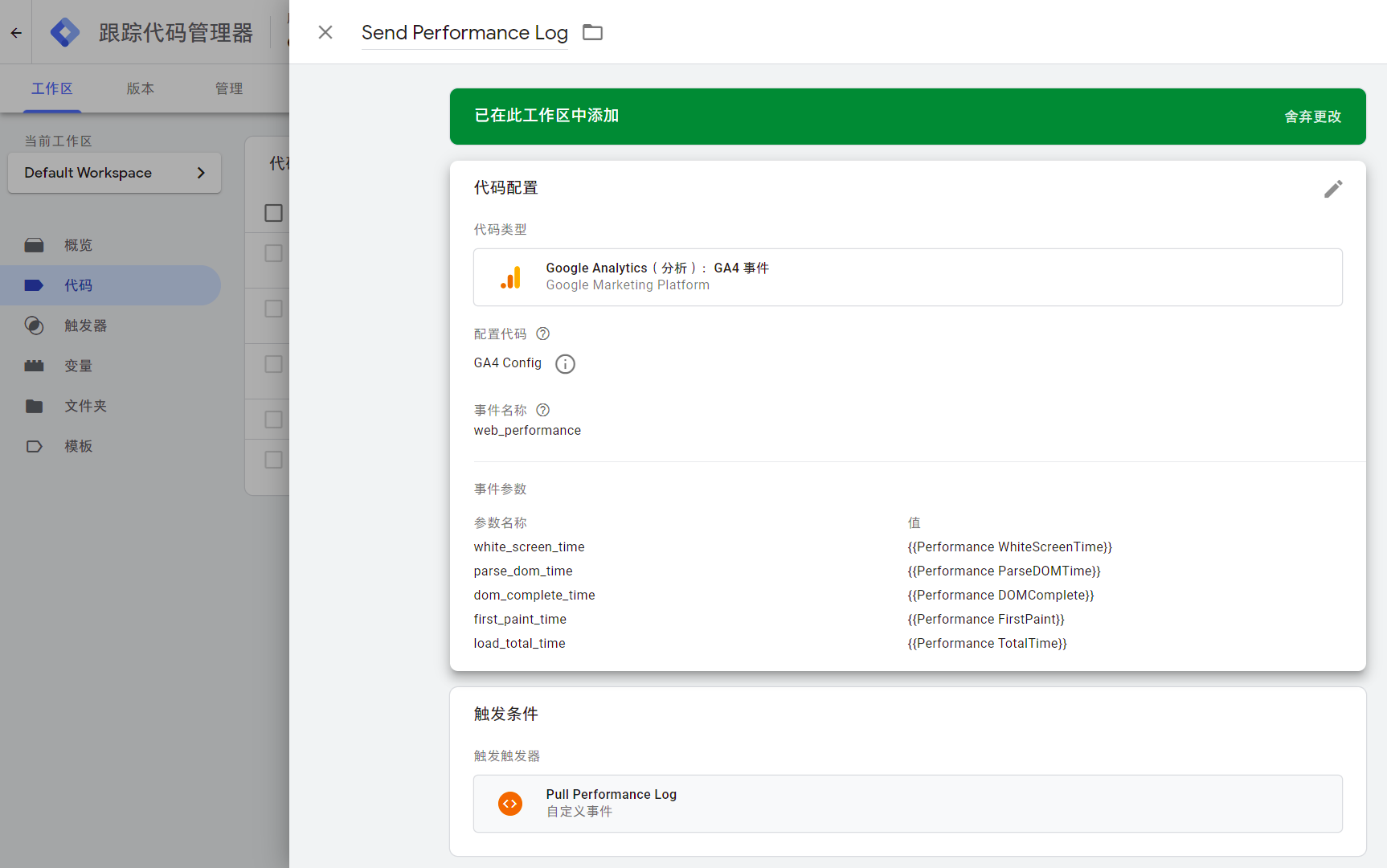Toggle the first row checkbox in tag list
The width and height of the screenshot is (1387, 868).
(273, 253)
